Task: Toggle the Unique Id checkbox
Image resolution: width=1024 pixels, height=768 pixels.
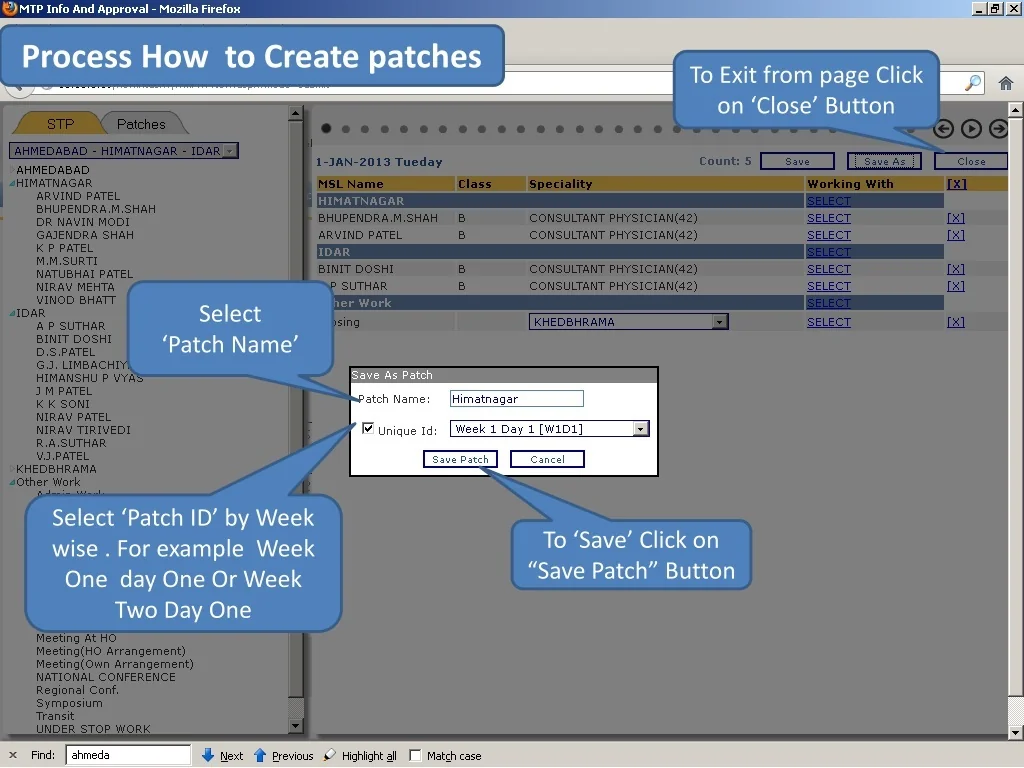Action: click(x=368, y=429)
